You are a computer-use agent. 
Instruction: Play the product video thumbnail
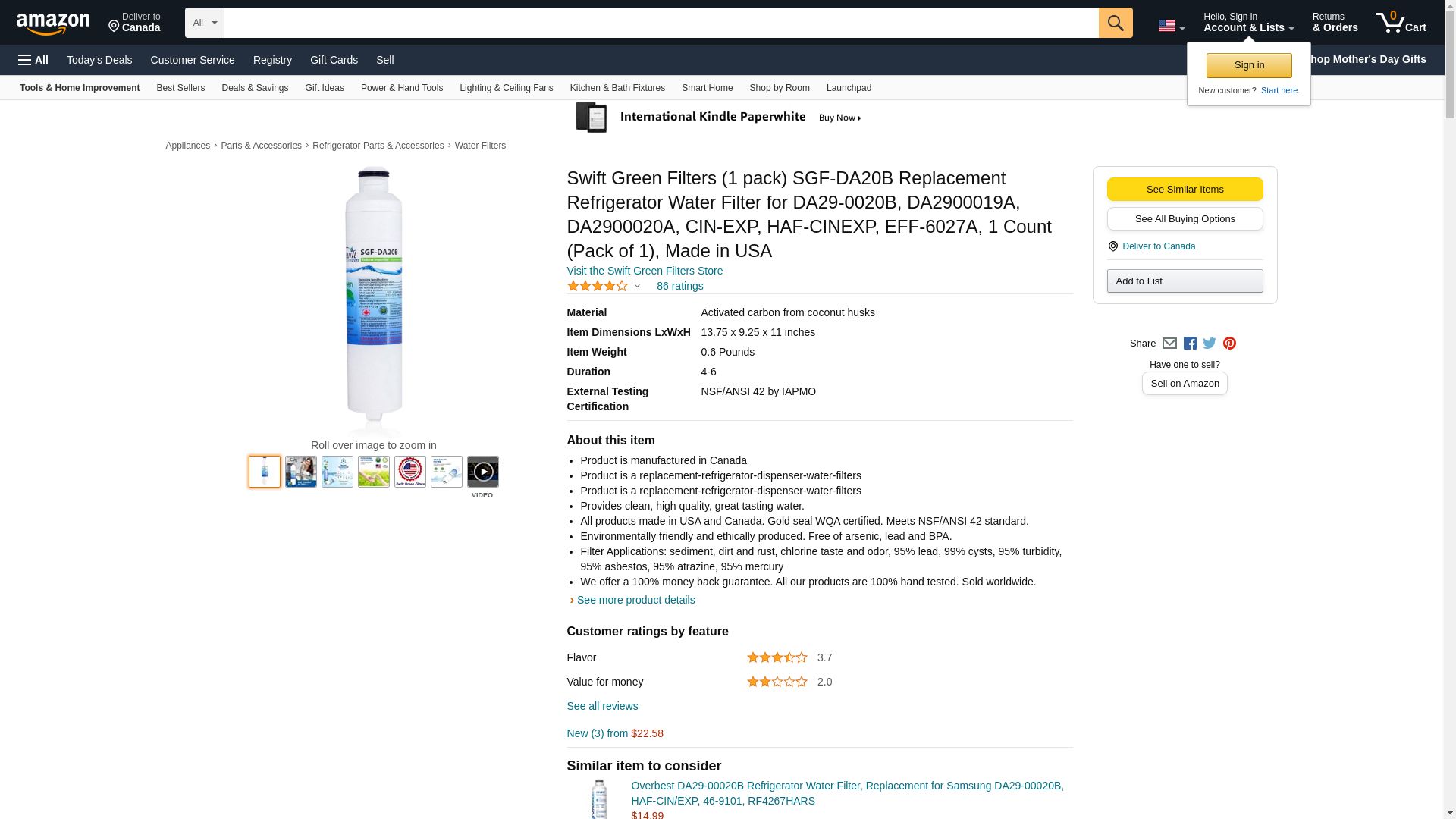click(482, 472)
